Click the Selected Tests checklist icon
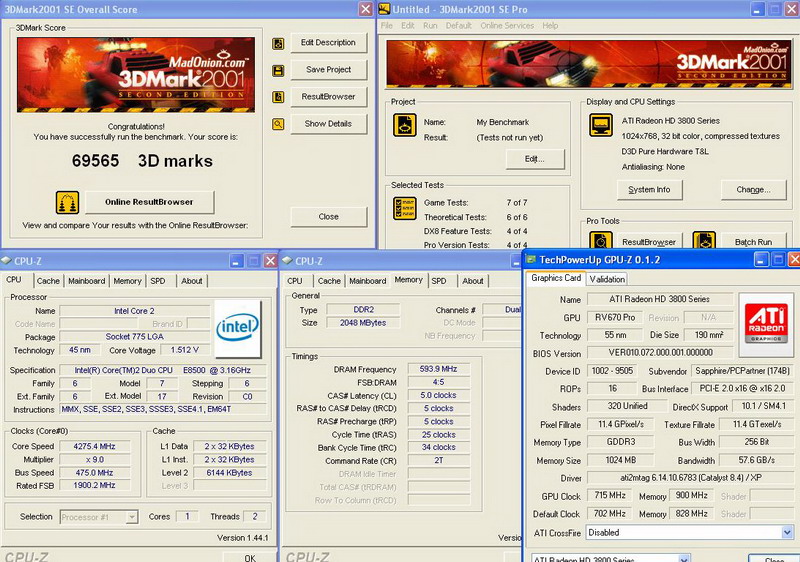Image resolution: width=800 pixels, height=562 pixels. (405, 208)
